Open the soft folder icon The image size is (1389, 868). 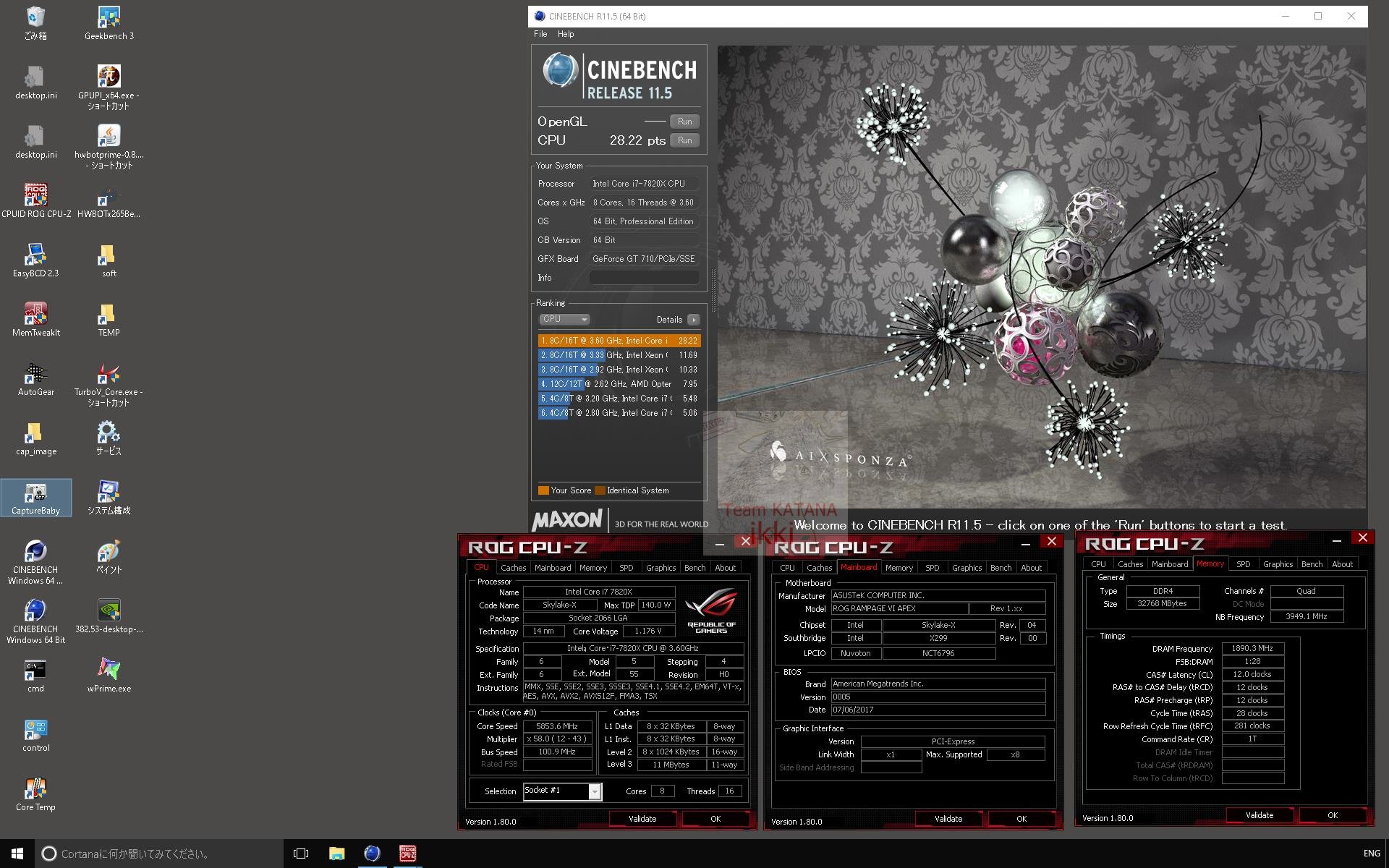[109, 260]
